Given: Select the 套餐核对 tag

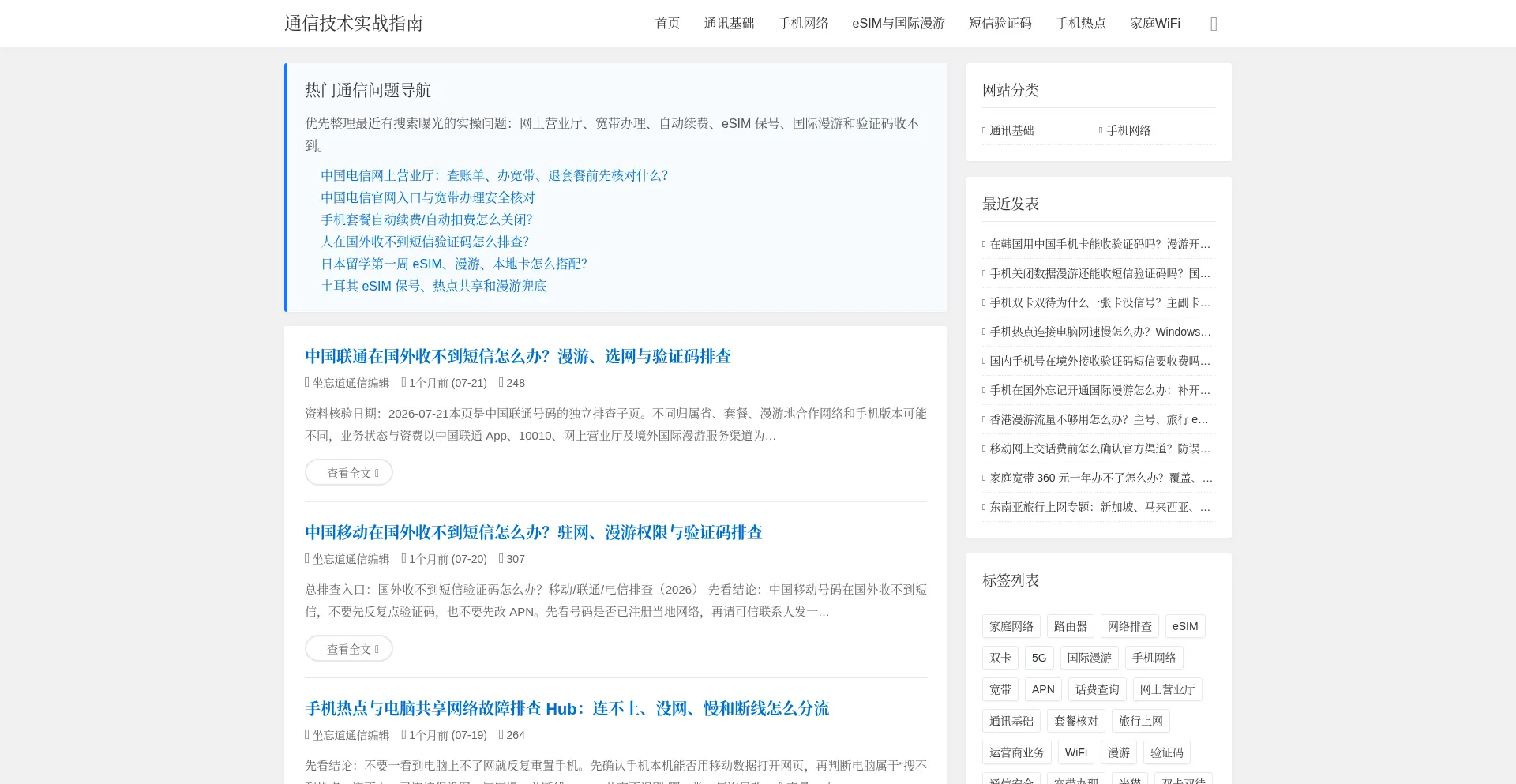Looking at the screenshot, I should 1076,721.
